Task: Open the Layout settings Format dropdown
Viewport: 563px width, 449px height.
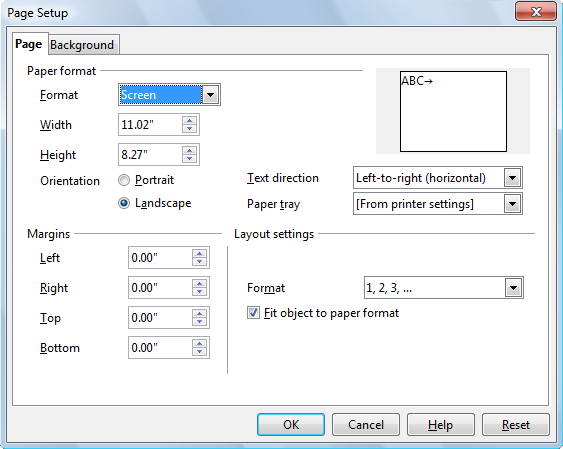Action: point(443,287)
